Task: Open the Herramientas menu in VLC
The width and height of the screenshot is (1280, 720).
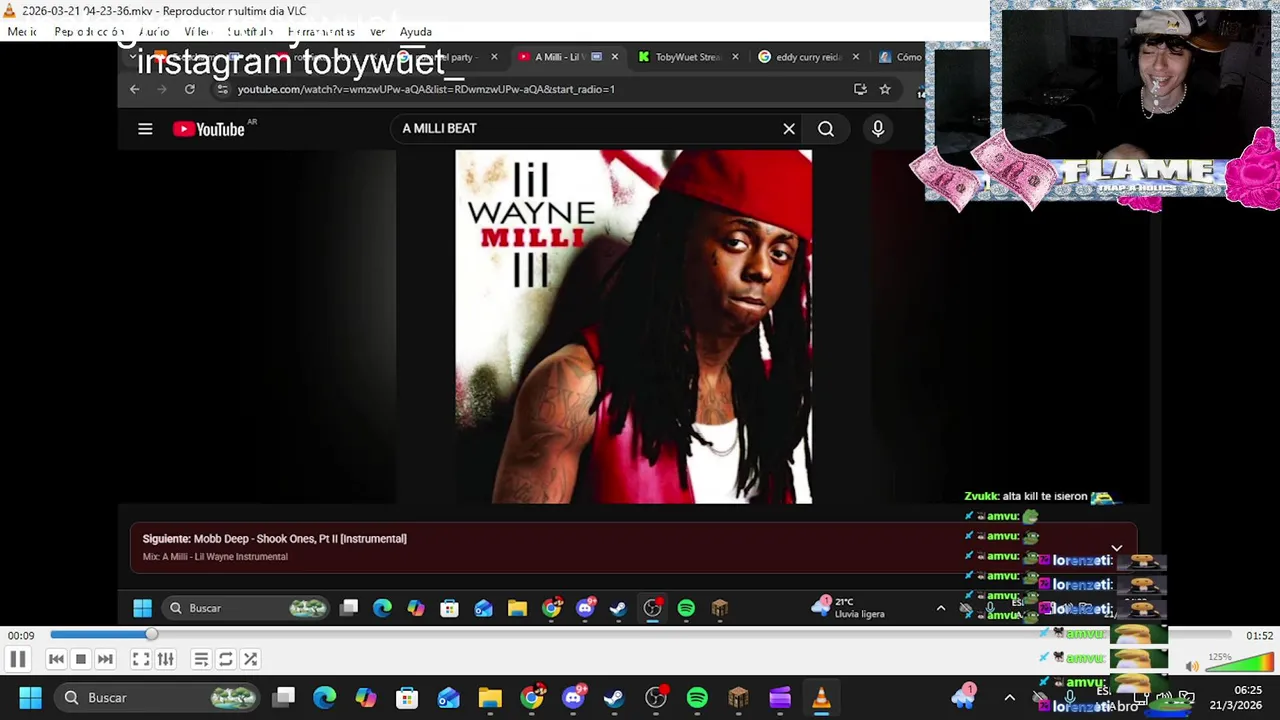Action: tap(321, 32)
